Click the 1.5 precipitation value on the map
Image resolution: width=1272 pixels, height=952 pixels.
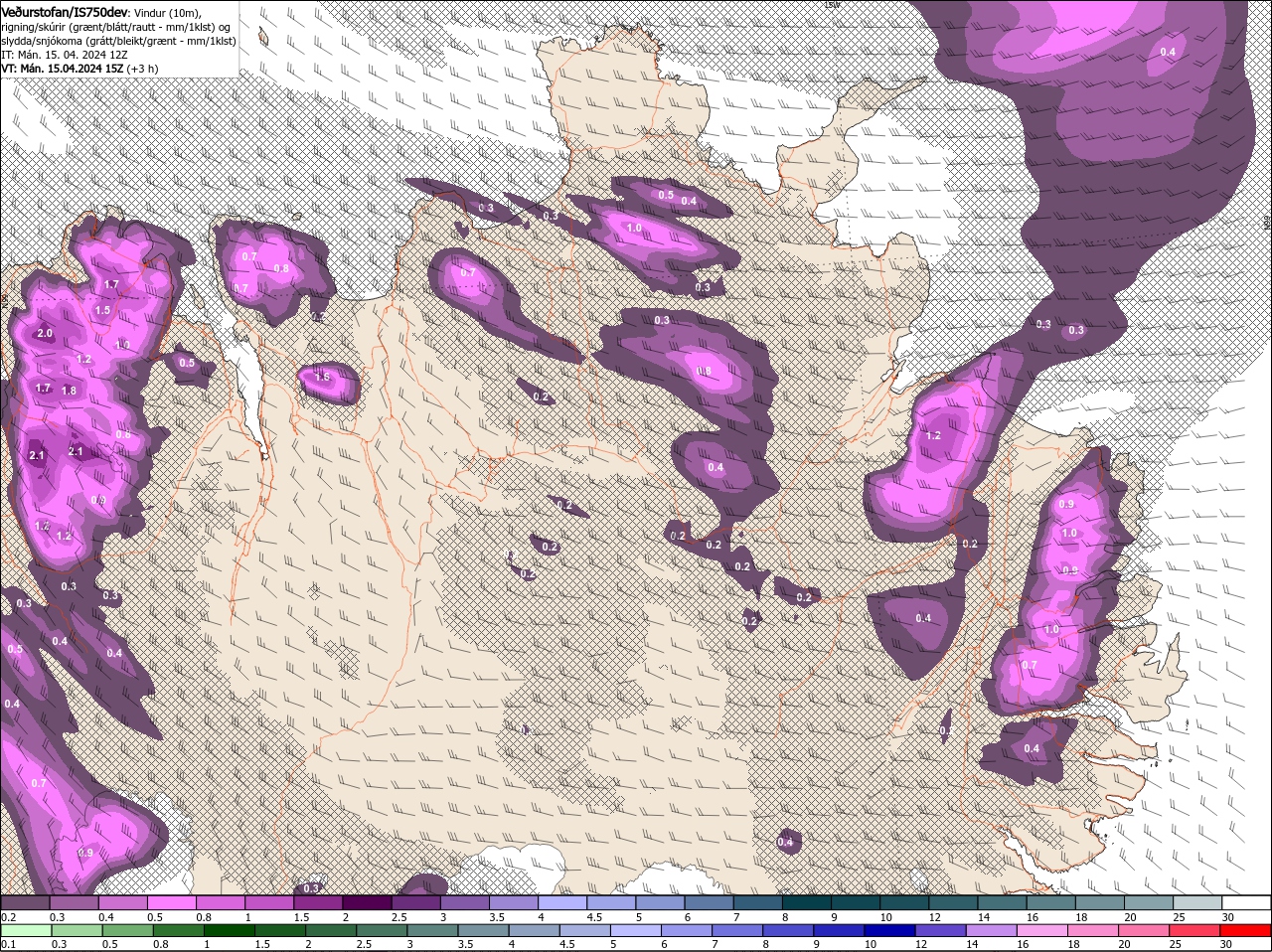103,310
